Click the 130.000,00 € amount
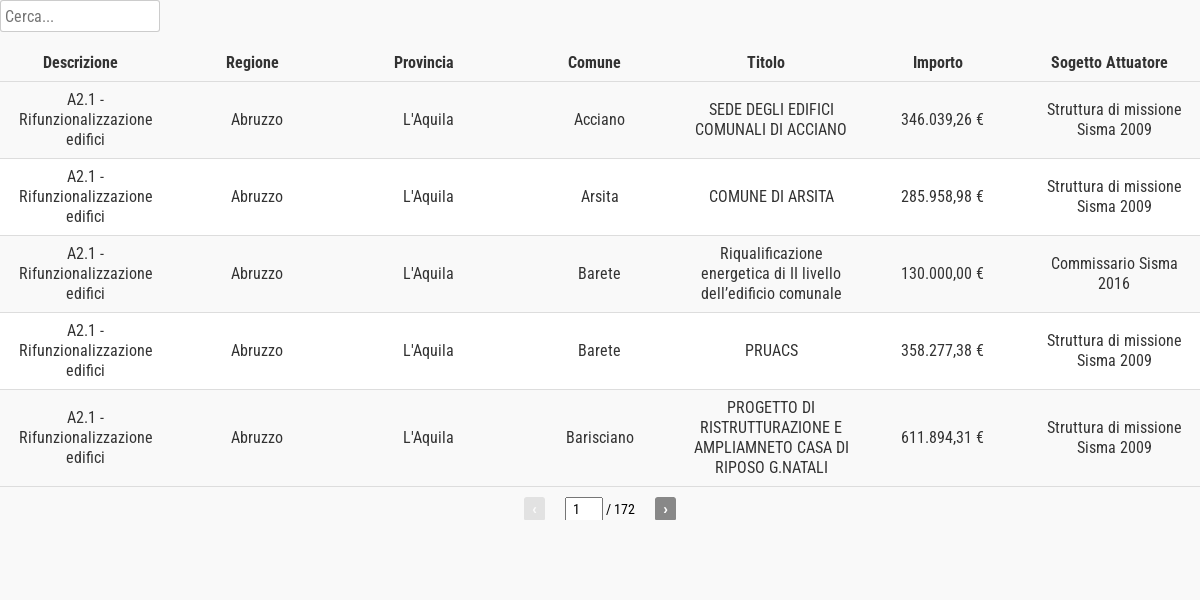The height and width of the screenshot is (600, 1200). 942,274
